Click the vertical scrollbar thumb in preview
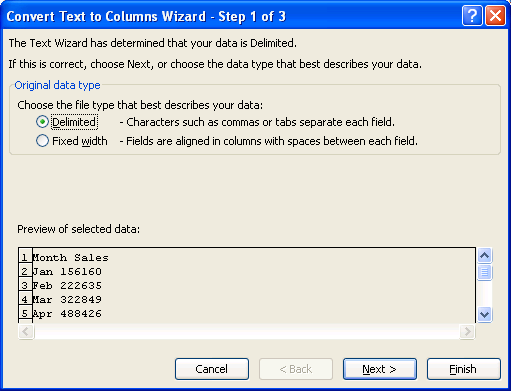This screenshot has height=391, width=511. pyautogui.click(x=484, y=272)
